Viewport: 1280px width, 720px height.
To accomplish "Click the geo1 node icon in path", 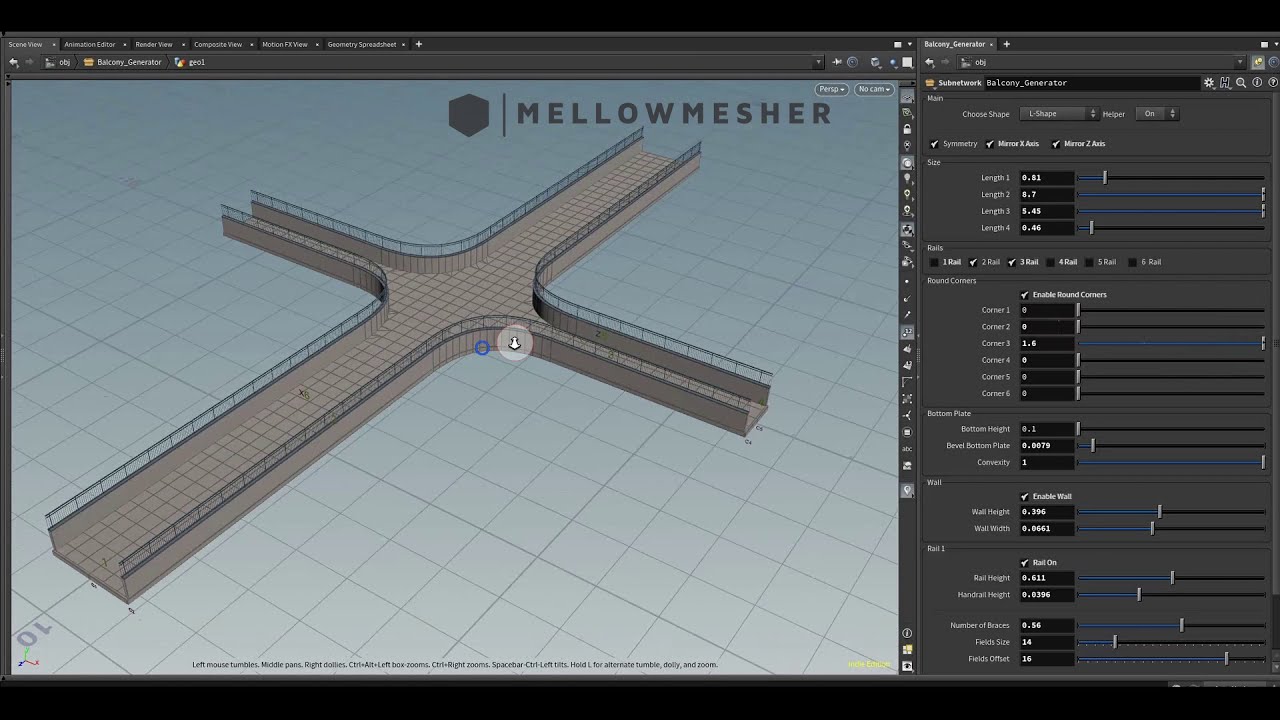I will pyautogui.click(x=180, y=62).
